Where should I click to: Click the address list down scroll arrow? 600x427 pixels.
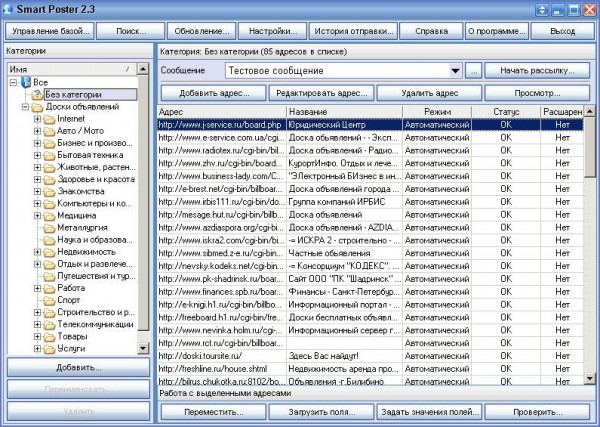tap(590, 378)
